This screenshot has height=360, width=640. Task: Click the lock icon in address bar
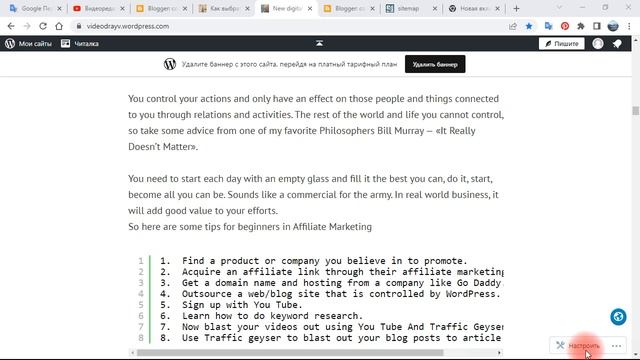(x=79, y=26)
